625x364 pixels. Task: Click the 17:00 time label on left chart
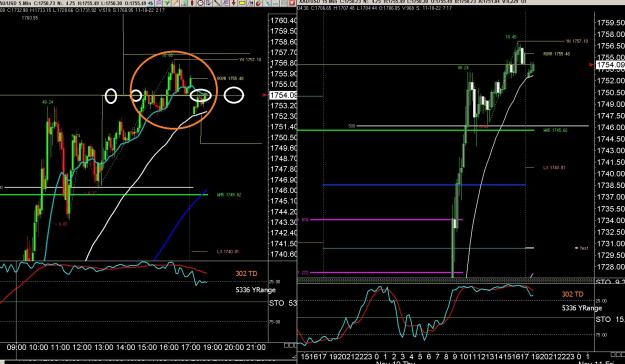pos(190,348)
